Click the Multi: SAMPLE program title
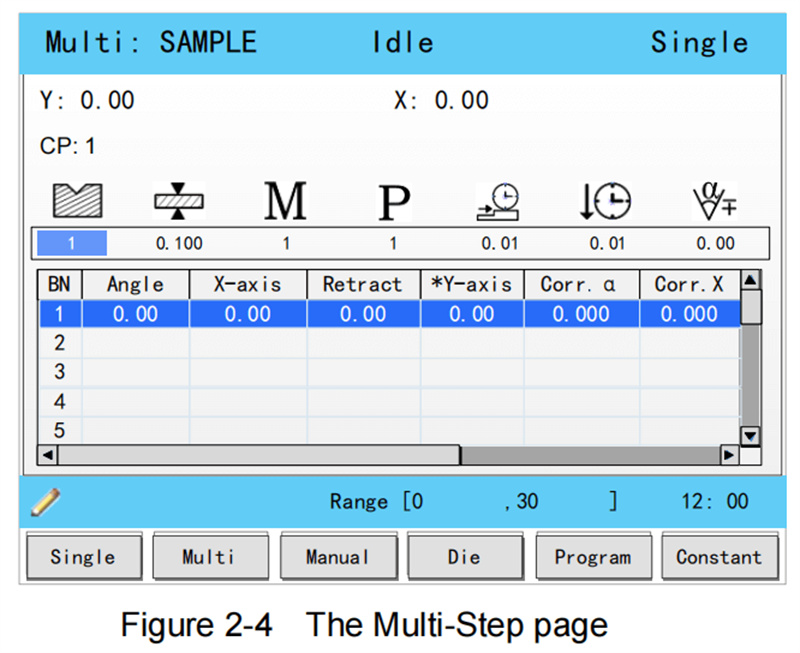Screen dimensions: 800x653 coord(151,42)
